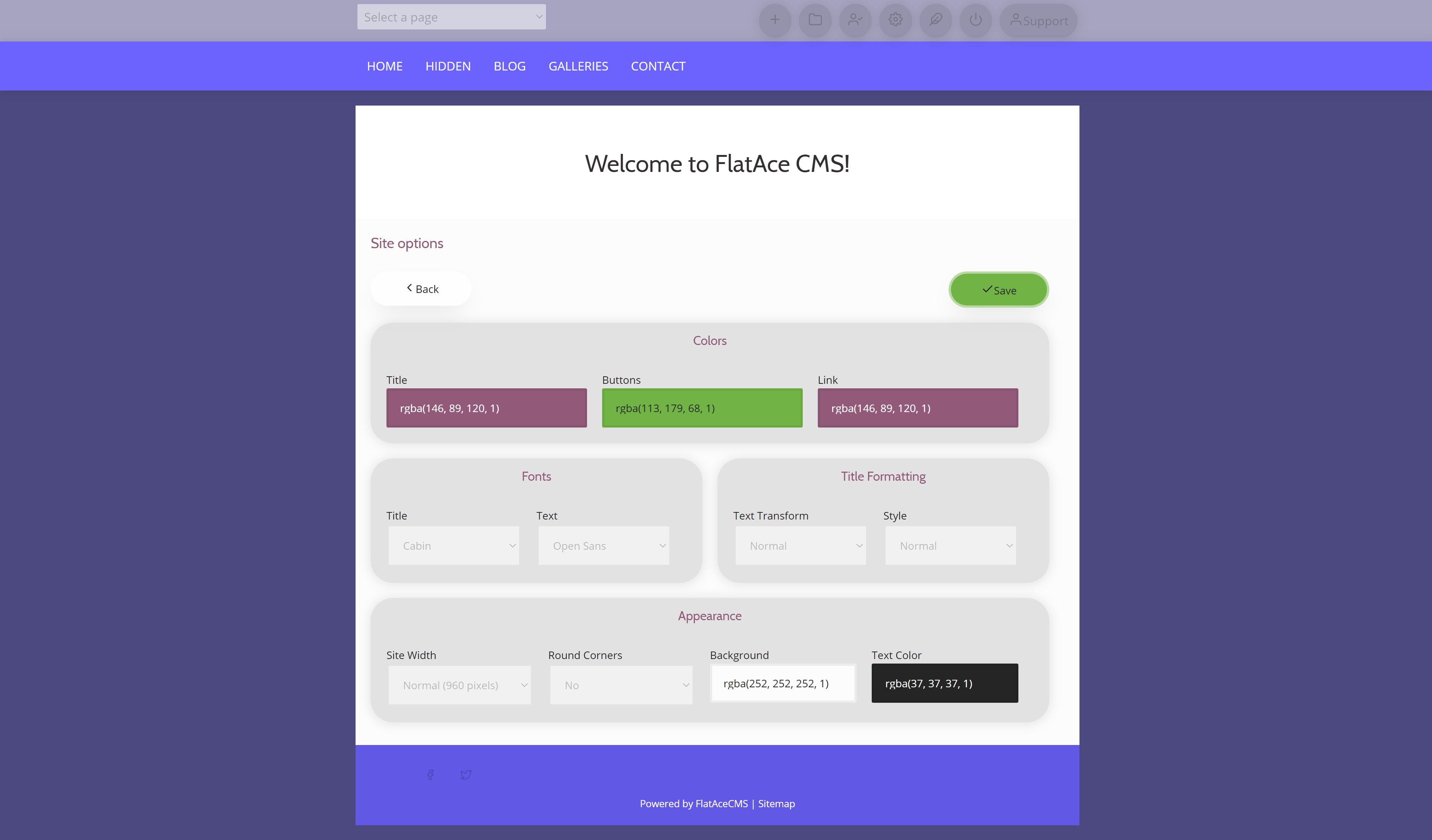Image resolution: width=1432 pixels, height=840 pixels.
Task: Expand the Title font Cabin dropdown
Action: click(454, 546)
